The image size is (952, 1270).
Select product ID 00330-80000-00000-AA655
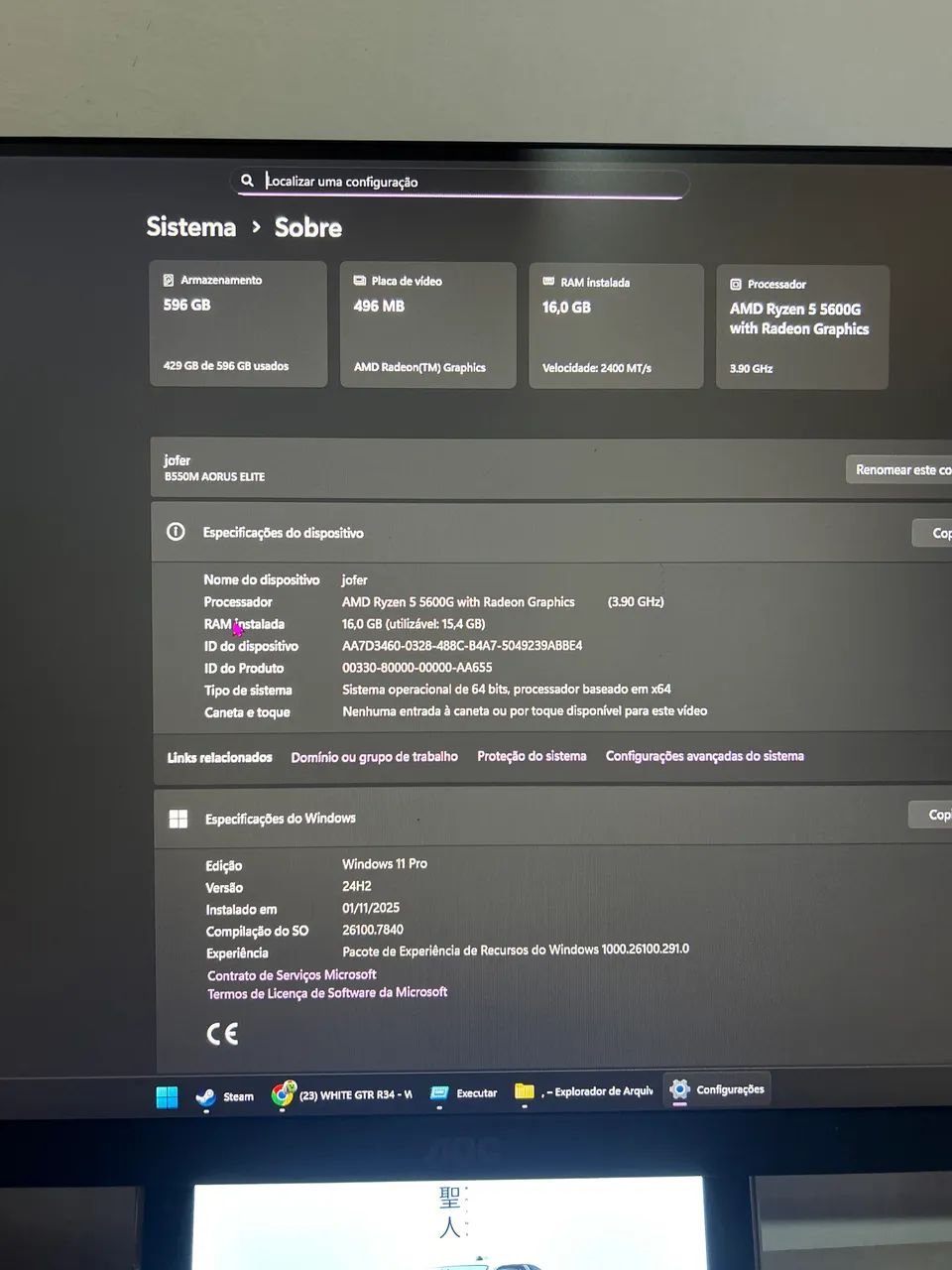point(416,668)
